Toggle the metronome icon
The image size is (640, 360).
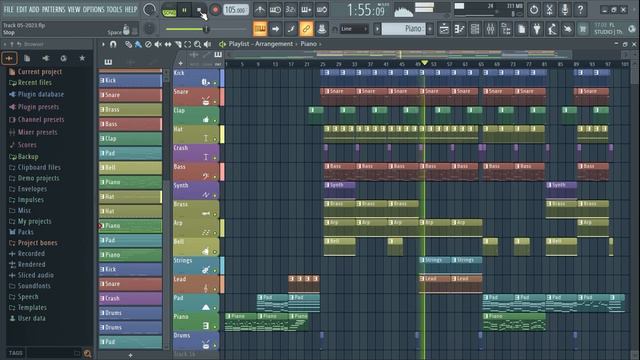[x=260, y=9]
